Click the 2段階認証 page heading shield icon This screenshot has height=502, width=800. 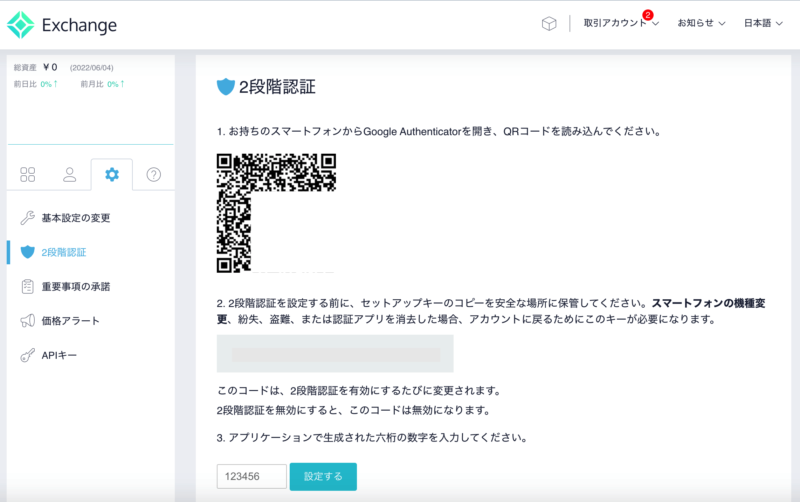[226, 87]
